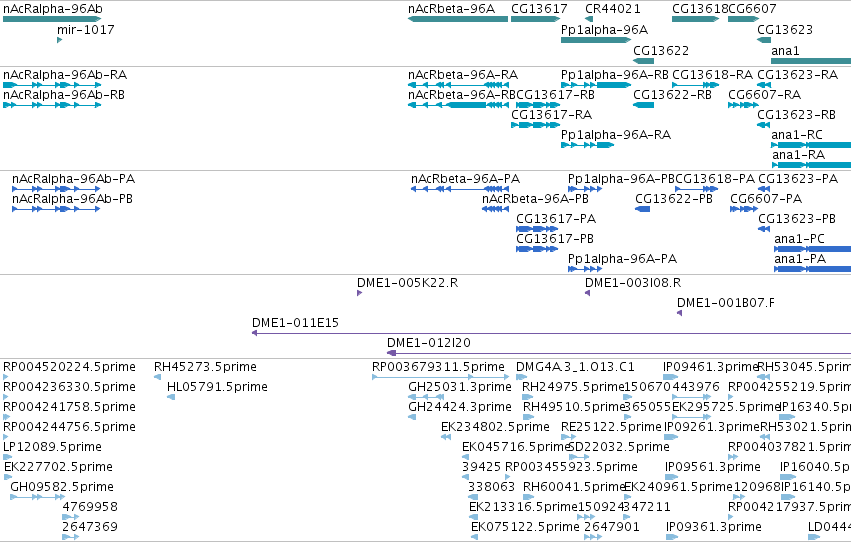Select the 338063 feature

tap(473, 498)
